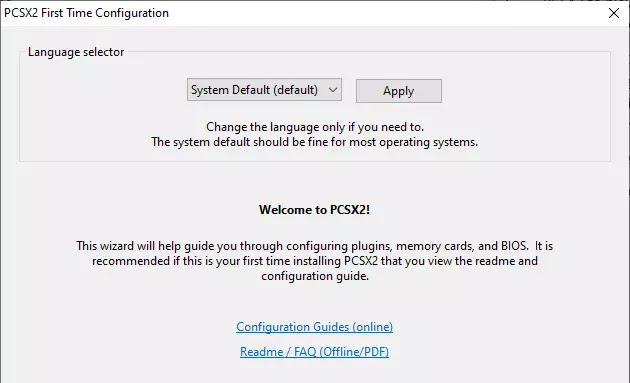
Task: Click the 'Welcome to PCSX2!' heading
Action: click(314, 210)
